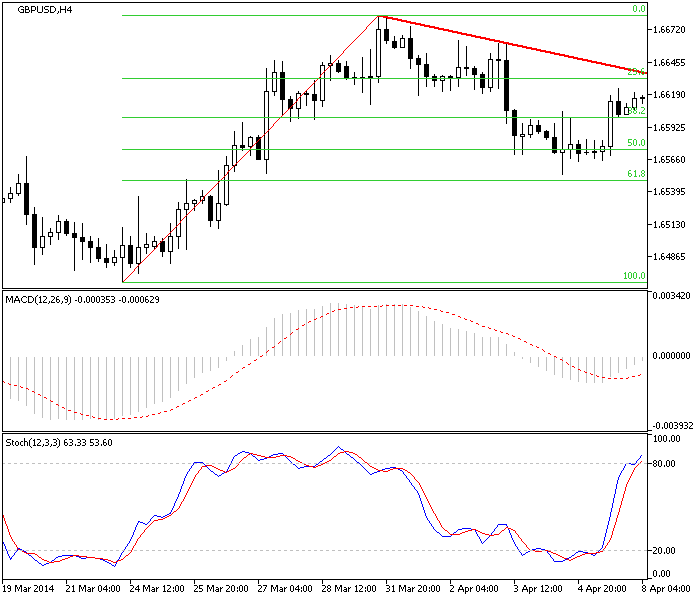
Task: Click the MACD -0.003932 scale label
Action: [672, 424]
